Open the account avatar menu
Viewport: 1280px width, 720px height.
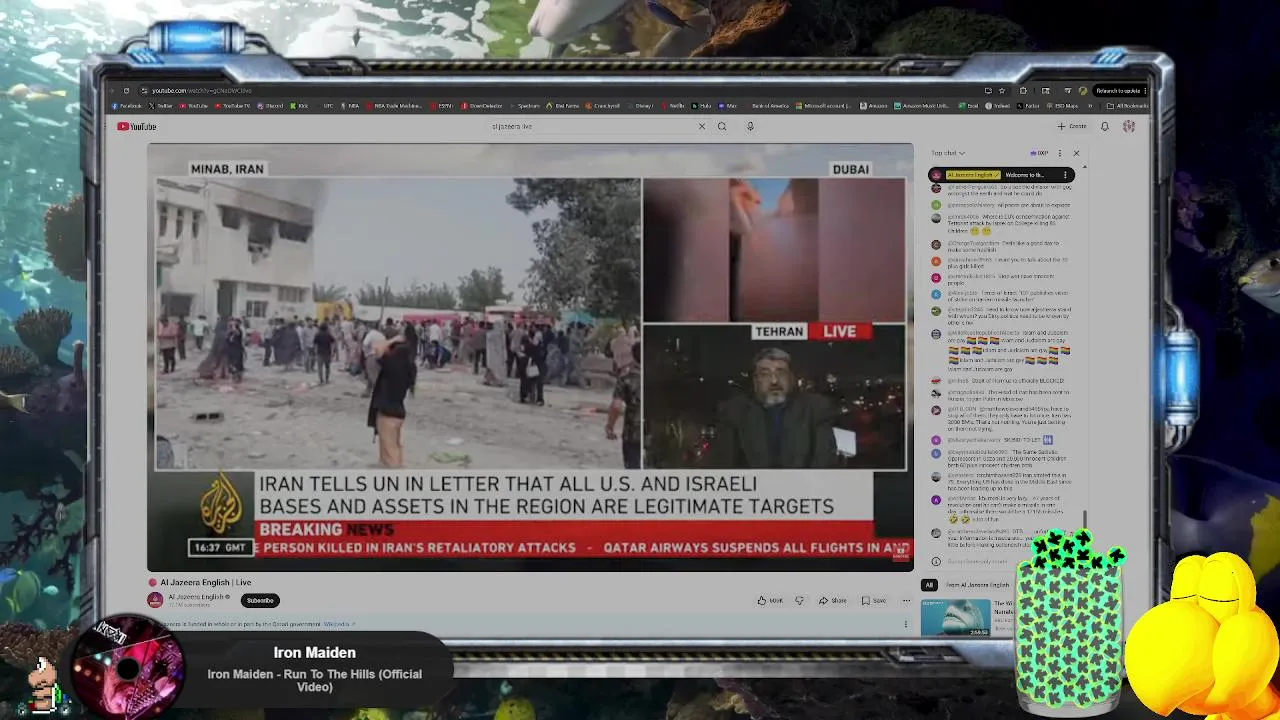pyautogui.click(x=1129, y=126)
